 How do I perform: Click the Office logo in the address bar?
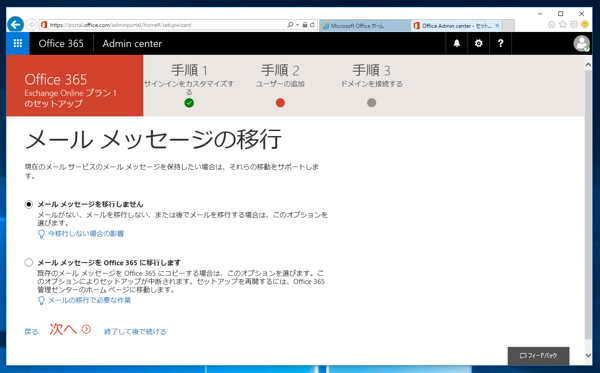coord(44,25)
